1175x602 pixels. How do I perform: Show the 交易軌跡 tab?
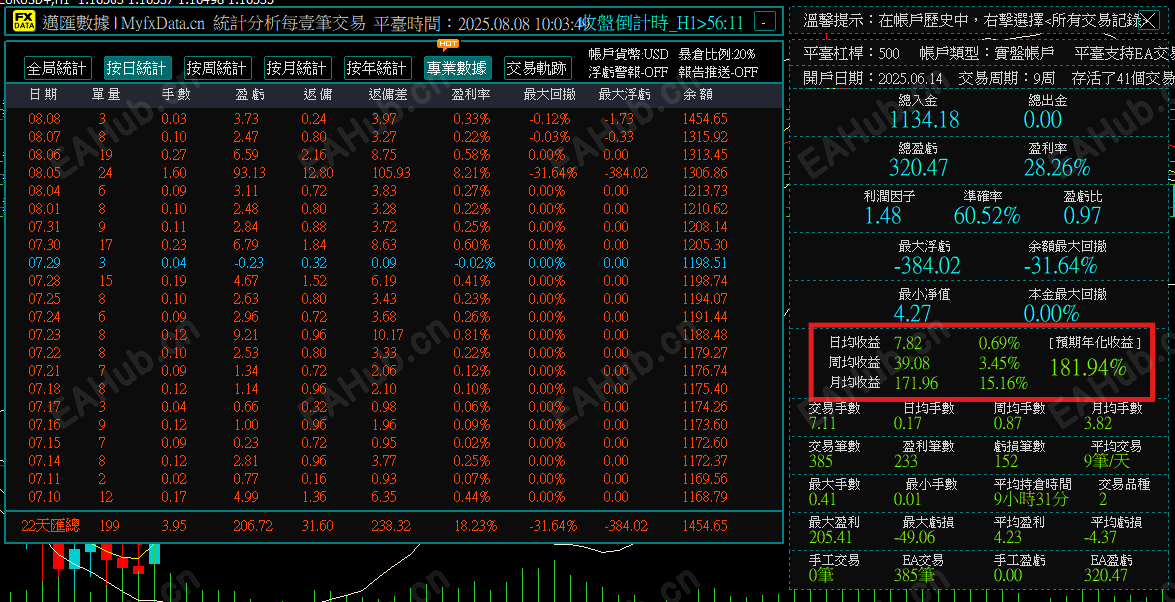coord(537,69)
